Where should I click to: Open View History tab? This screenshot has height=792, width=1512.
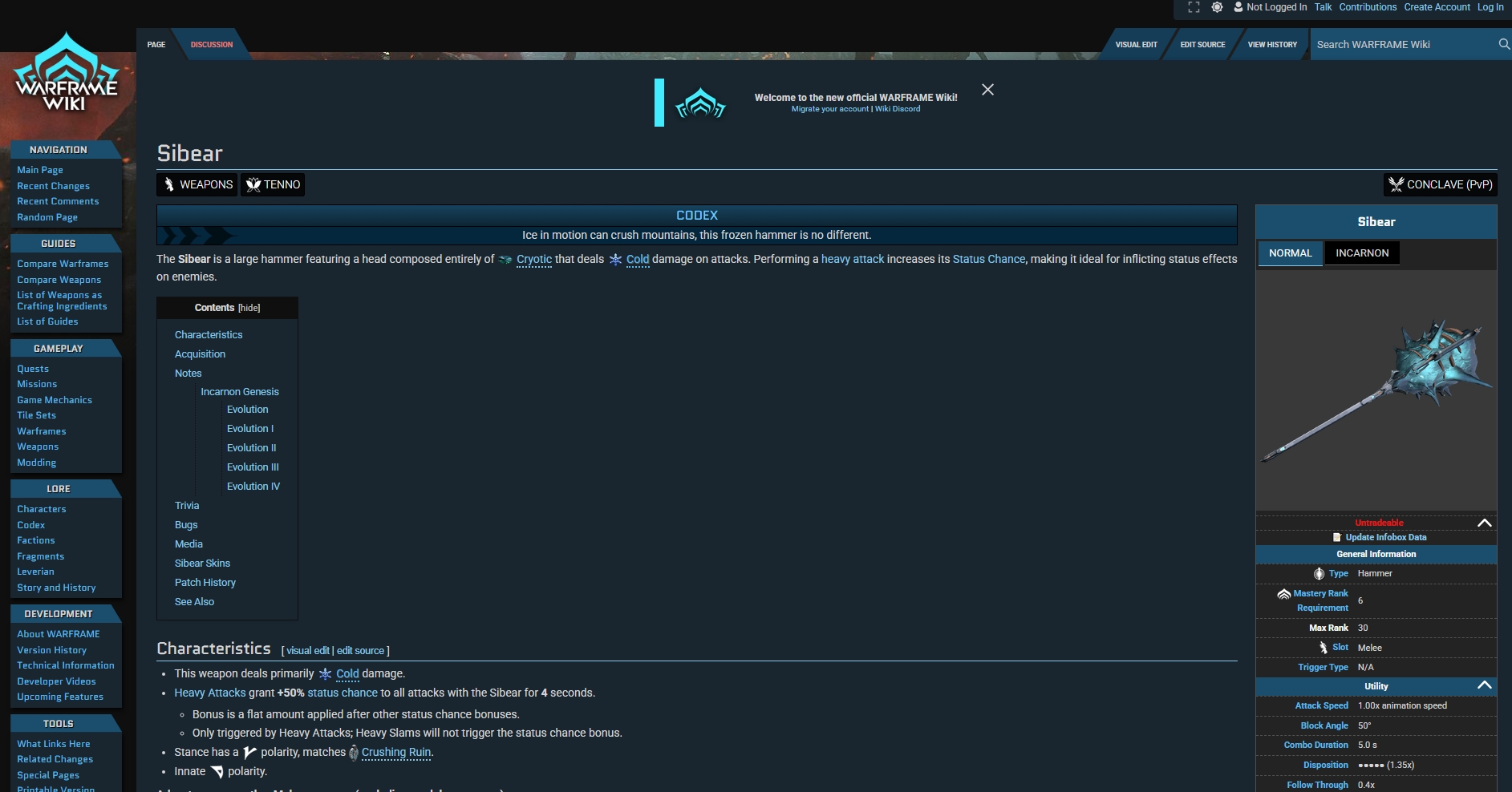(1271, 45)
